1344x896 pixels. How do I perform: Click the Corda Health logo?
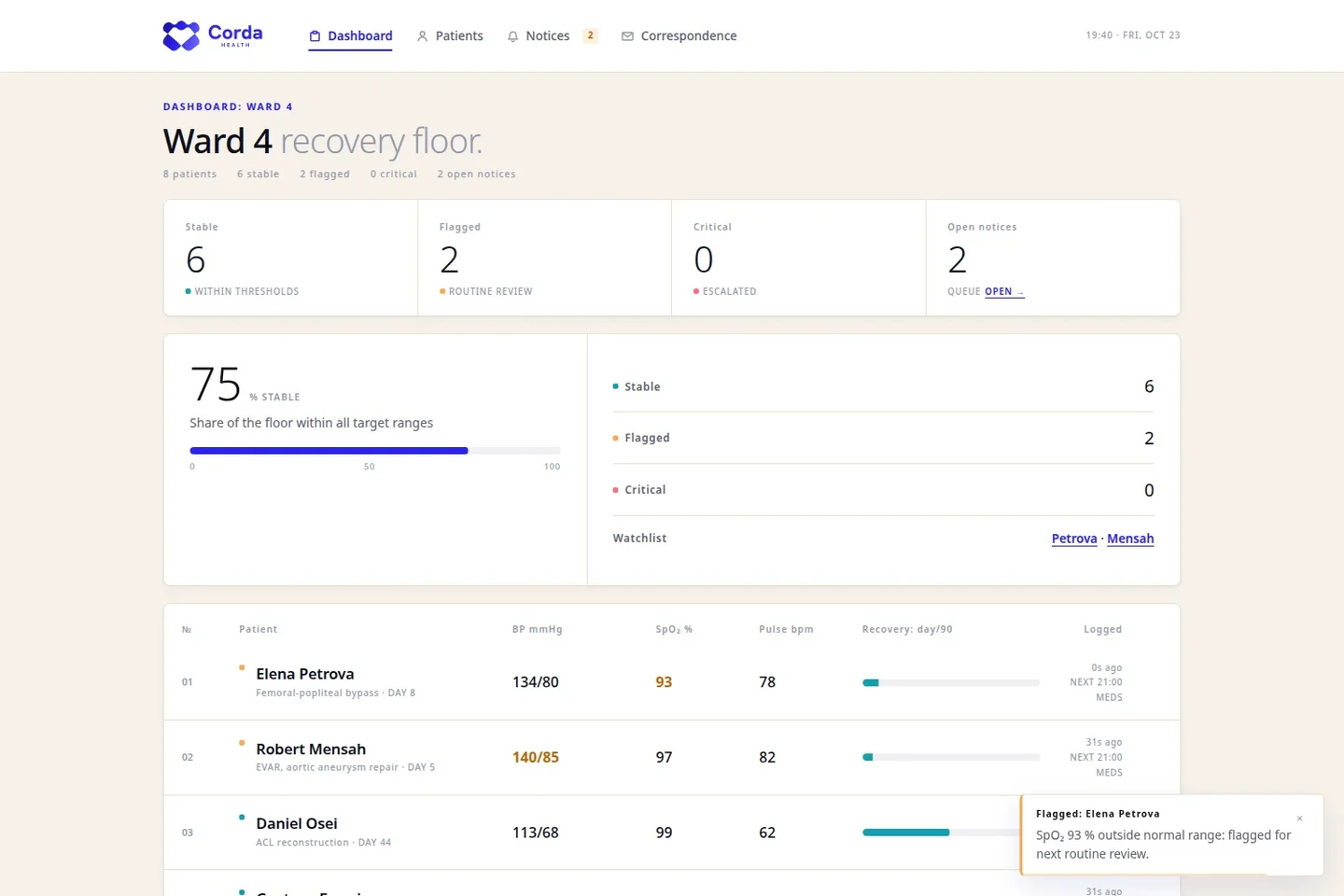point(213,35)
